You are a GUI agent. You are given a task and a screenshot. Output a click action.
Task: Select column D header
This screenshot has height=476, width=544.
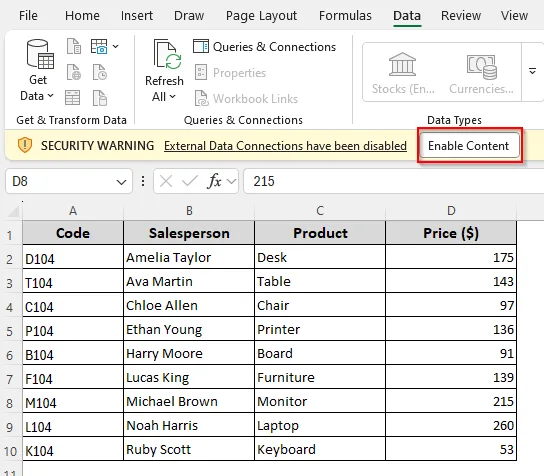tap(451, 211)
